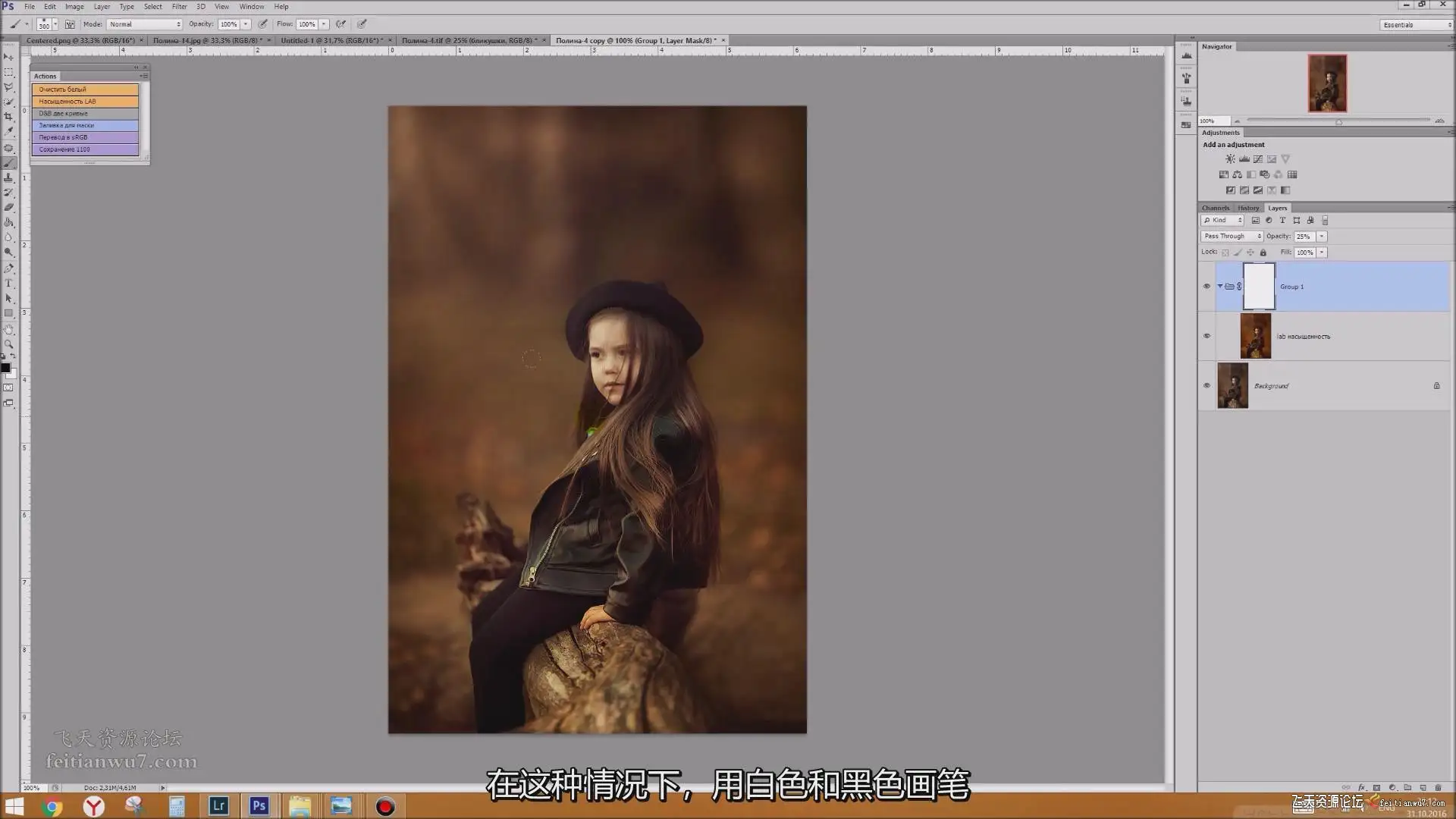Select the Hand tool
1456x819 pixels.
pos(9,329)
